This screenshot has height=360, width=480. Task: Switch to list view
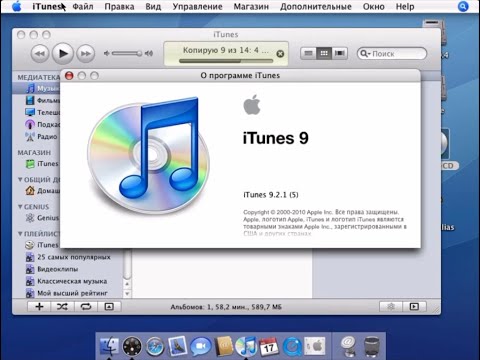308,53
